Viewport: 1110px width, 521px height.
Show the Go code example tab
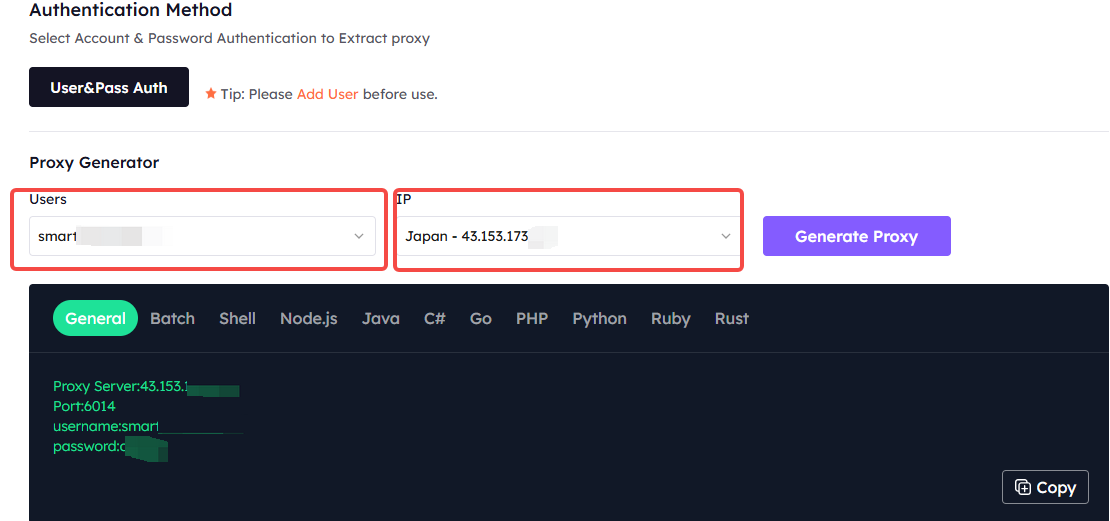pyautogui.click(x=481, y=319)
